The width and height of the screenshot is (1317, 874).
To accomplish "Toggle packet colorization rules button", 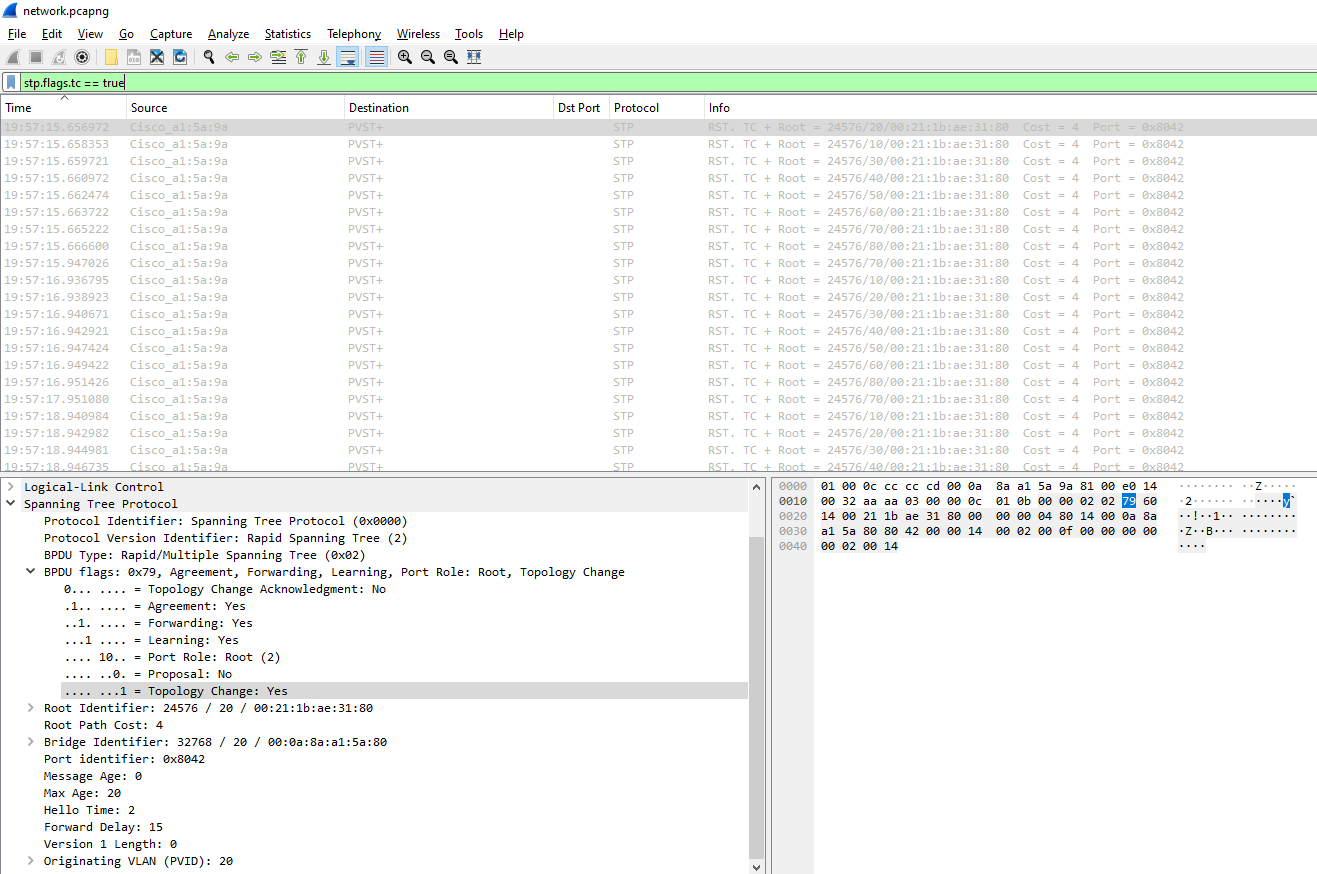I will click(377, 57).
